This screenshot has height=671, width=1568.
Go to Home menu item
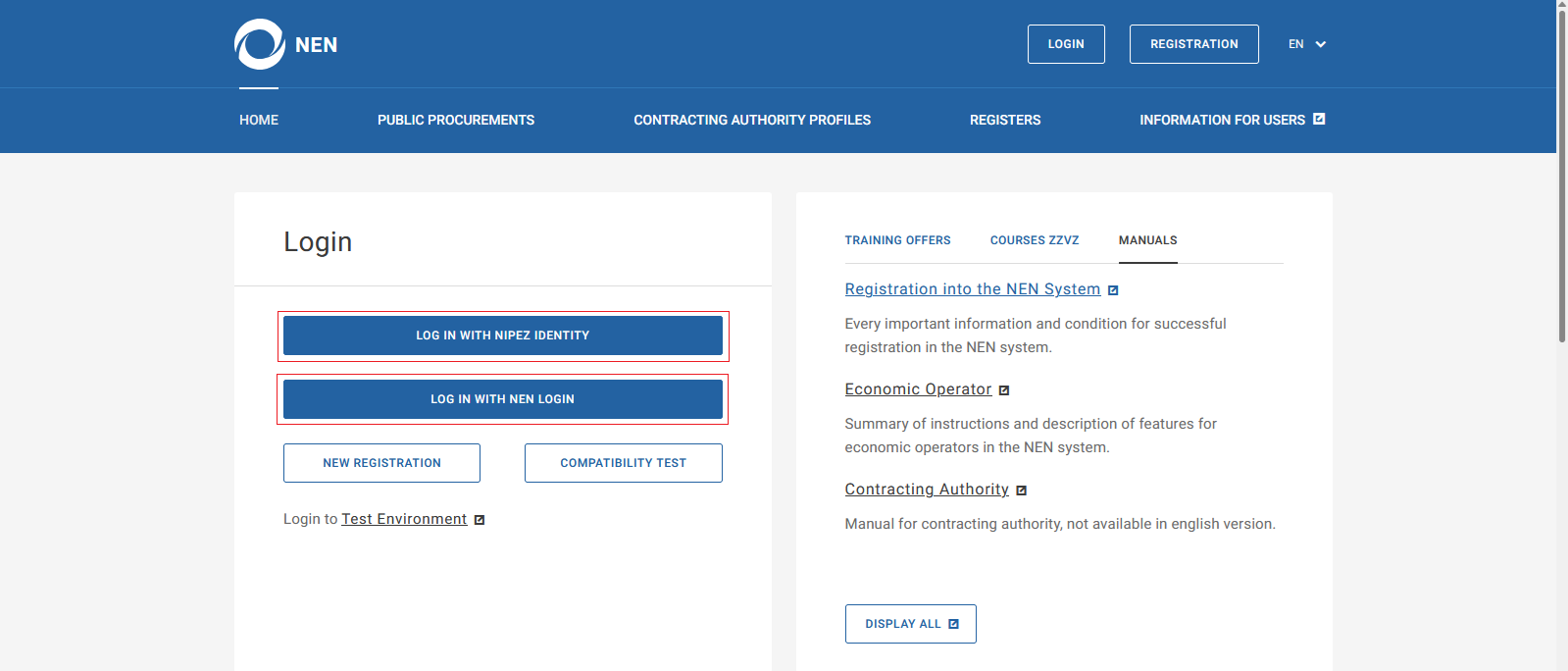coord(259,120)
